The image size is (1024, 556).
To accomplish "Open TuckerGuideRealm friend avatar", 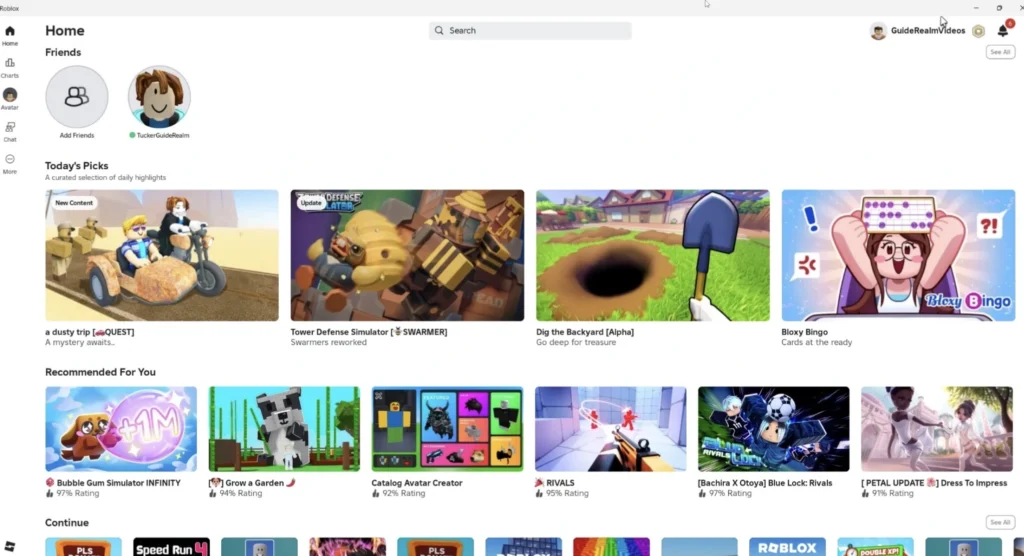I will coord(159,97).
